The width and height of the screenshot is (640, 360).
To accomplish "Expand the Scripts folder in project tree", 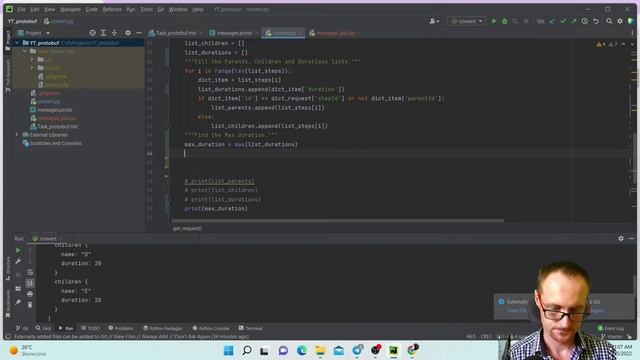I will [x=32, y=68].
